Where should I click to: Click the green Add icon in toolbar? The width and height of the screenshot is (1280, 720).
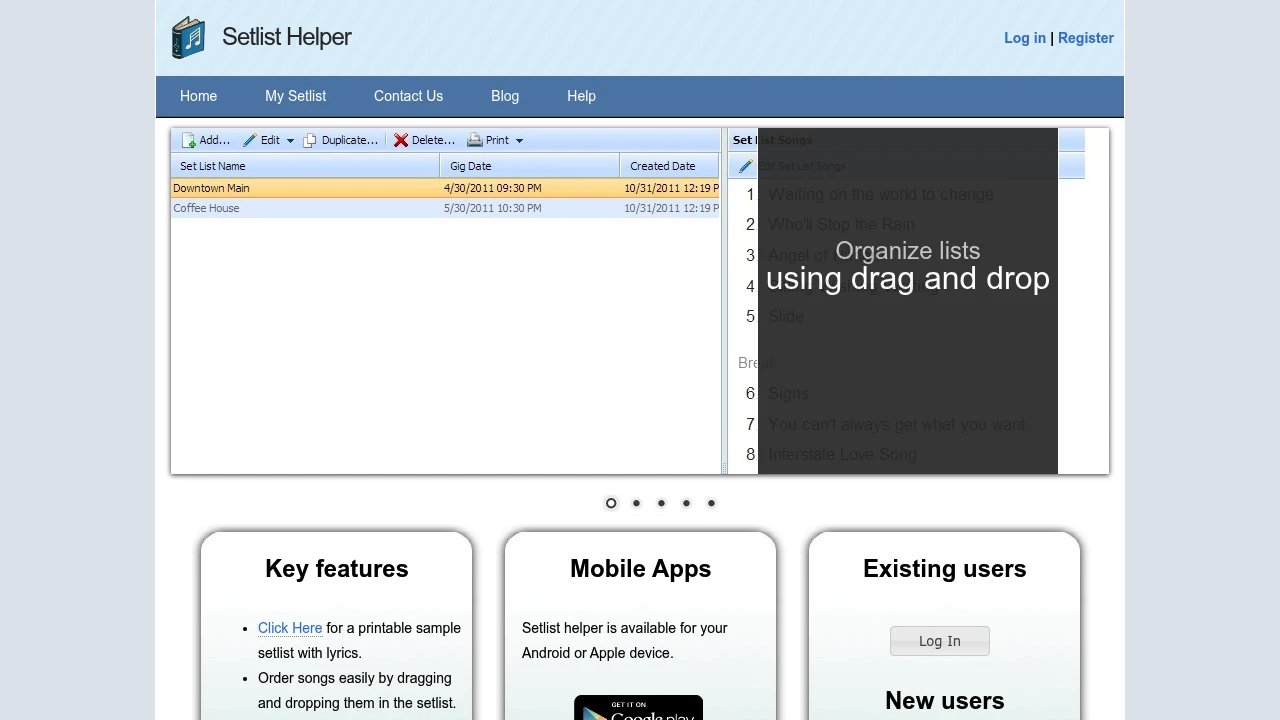[x=189, y=141]
